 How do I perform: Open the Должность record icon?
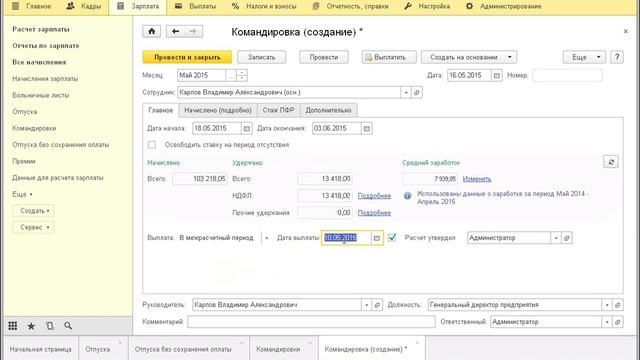coord(618,305)
